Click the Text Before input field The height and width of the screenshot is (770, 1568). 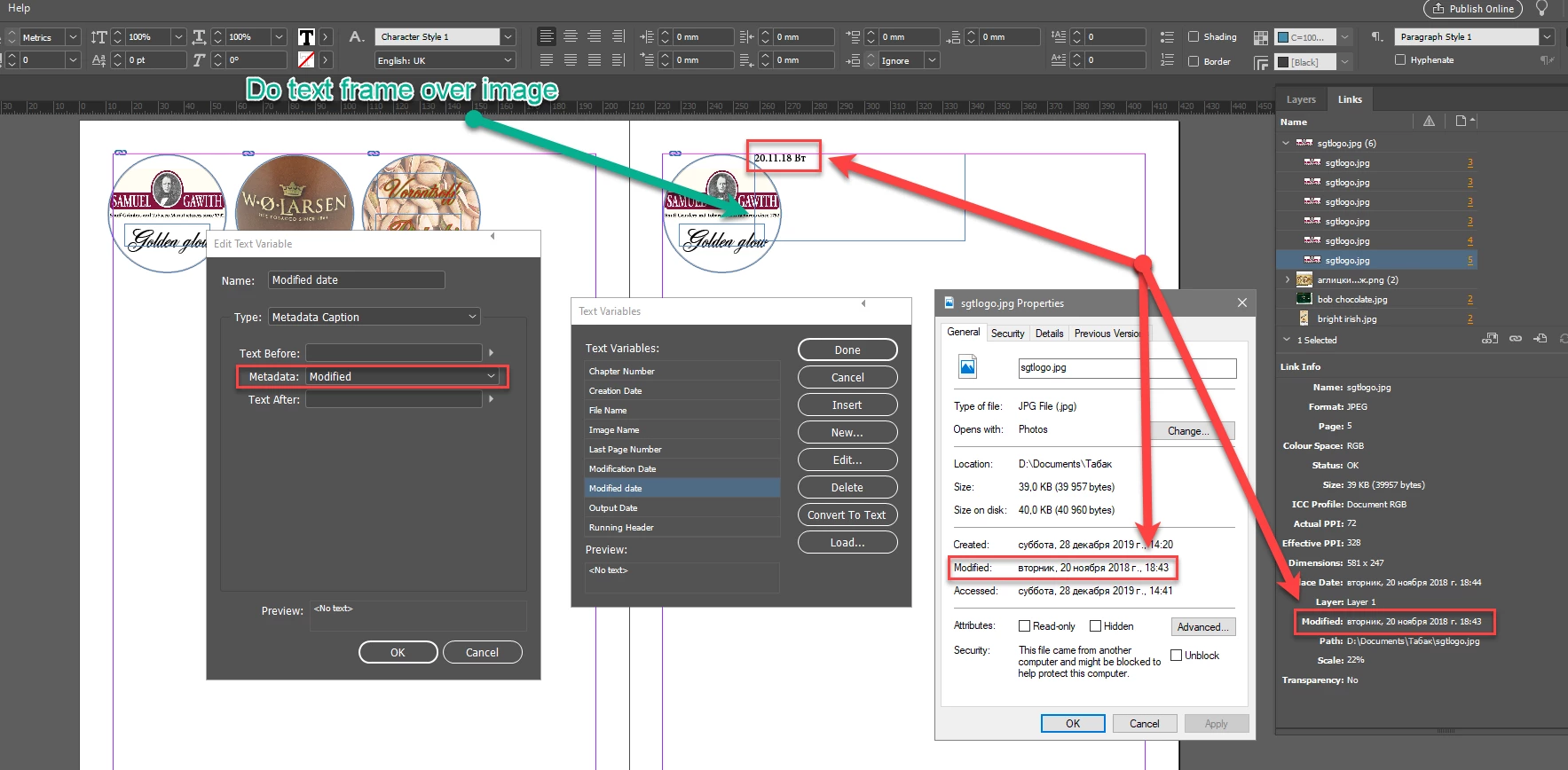(x=394, y=353)
